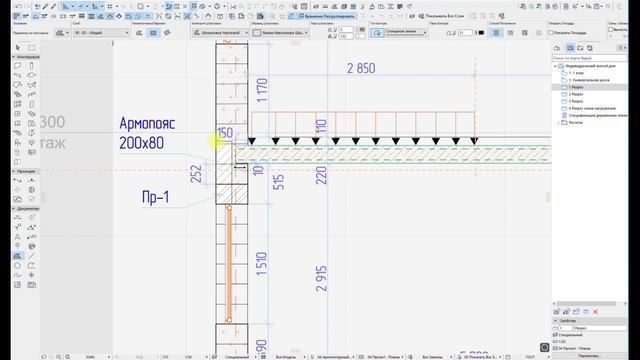Click the Navigator horizontal scrollbar

tap(587, 304)
